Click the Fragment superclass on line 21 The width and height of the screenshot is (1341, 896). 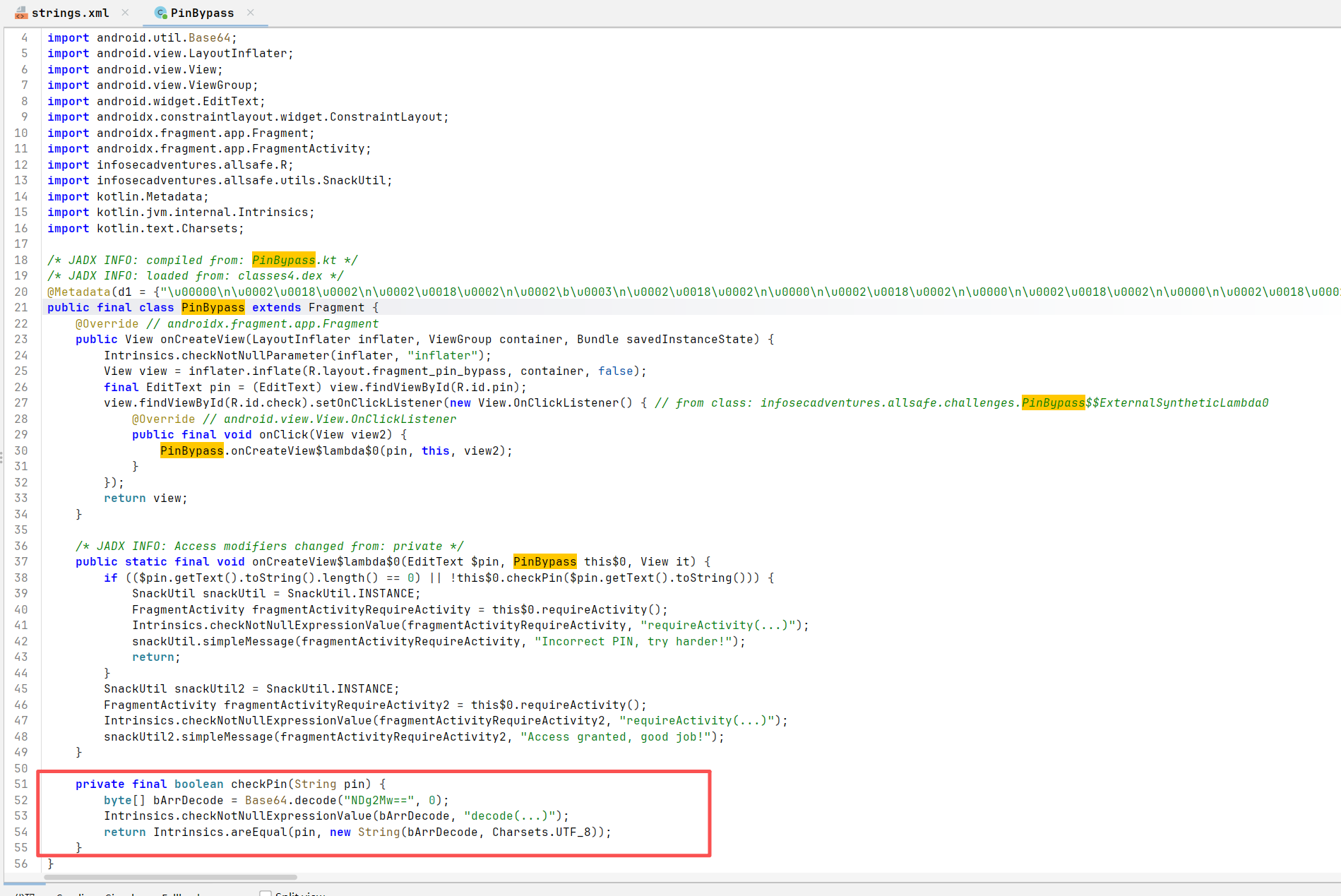[x=336, y=307]
